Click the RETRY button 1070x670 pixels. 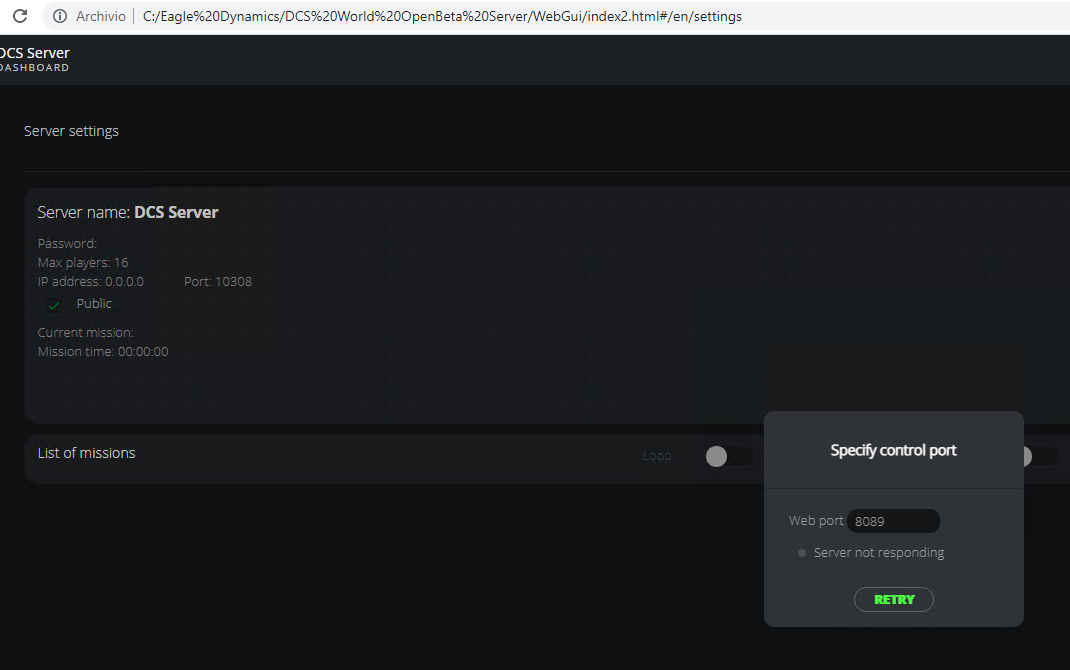[894, 600]
